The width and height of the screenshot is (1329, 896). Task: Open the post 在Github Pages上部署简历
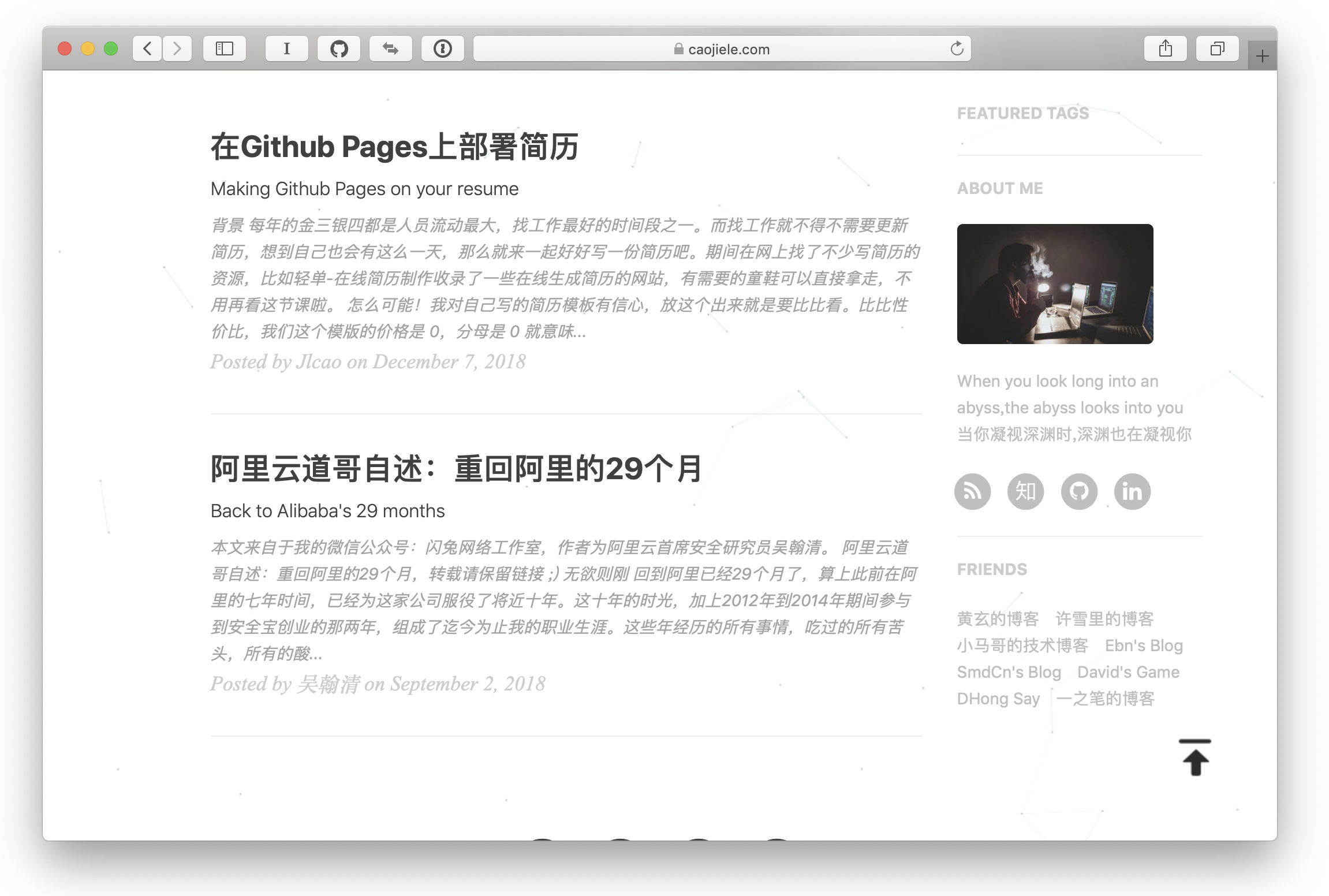396,147
